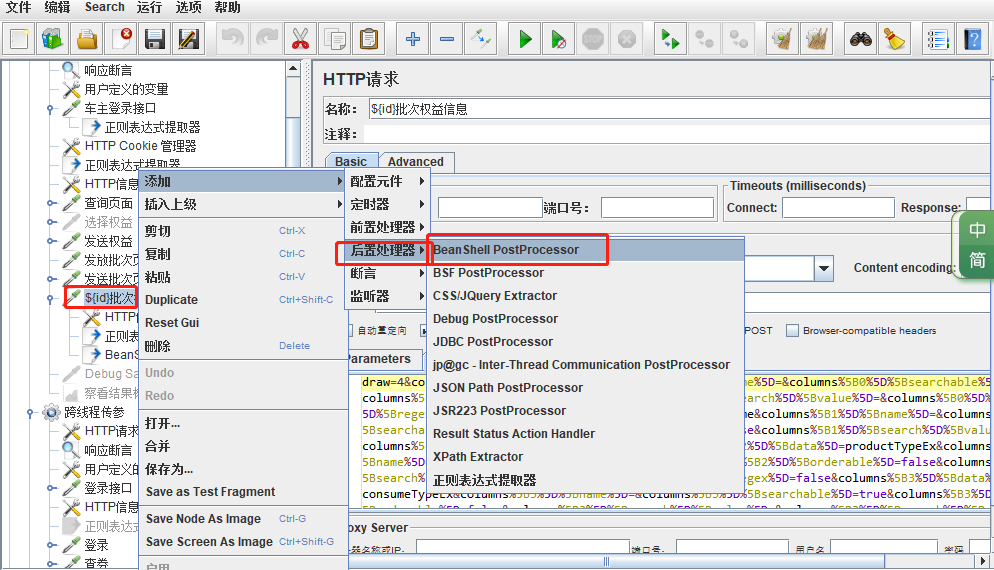Click Save Node As Image menu item
The height and width of the screenshot is (570, 994).
[x=243, y=519]
